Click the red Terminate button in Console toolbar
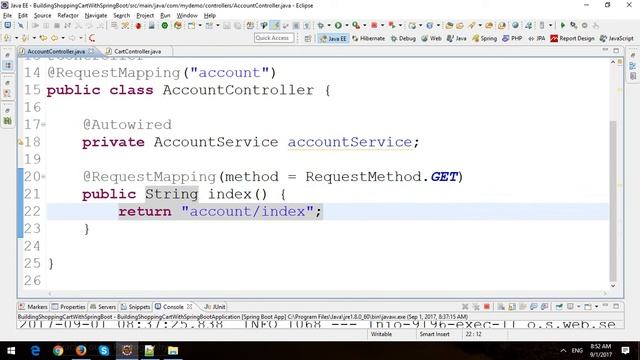 [x=487, y=307]
